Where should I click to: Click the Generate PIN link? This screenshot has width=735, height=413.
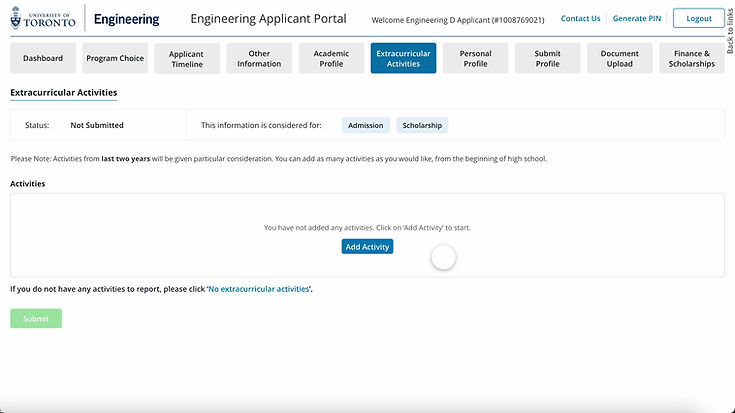coord(636,18)
